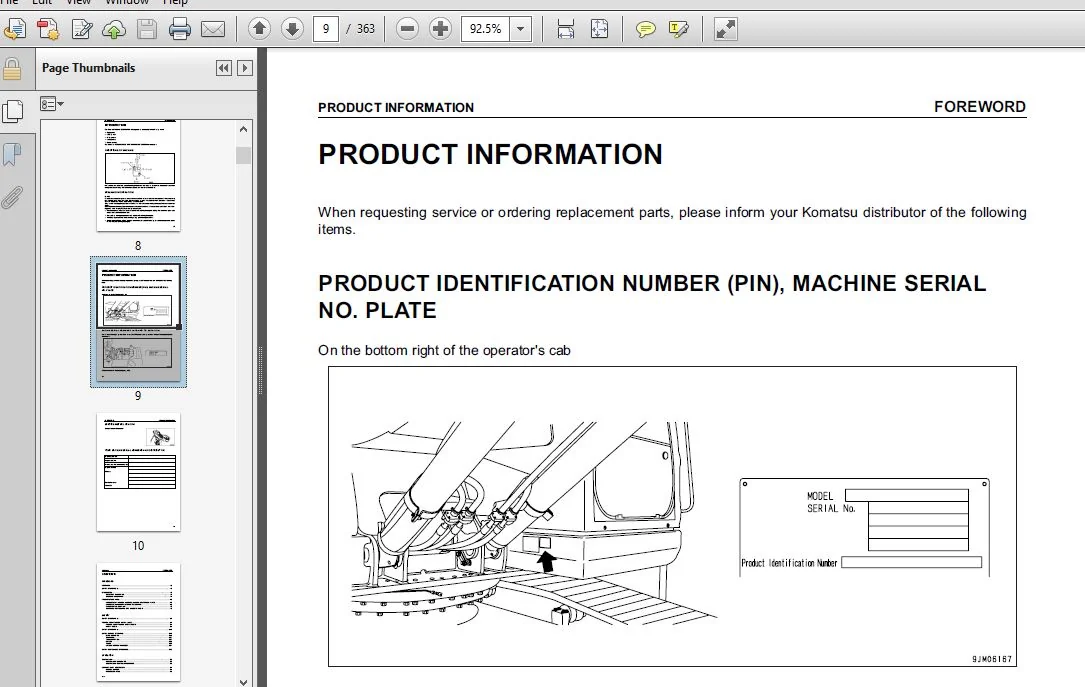Click the '9JM06167' figure code text

[992, 659]
